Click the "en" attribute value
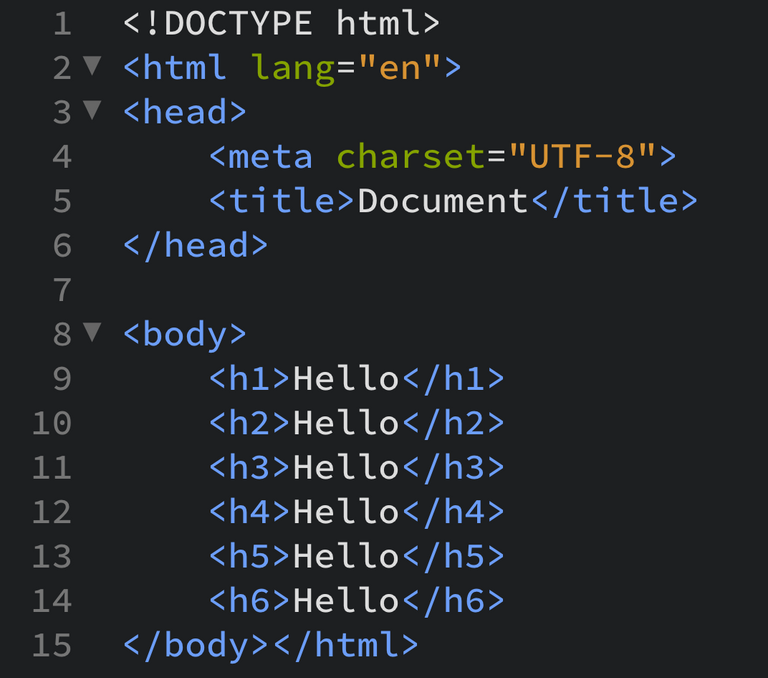This screenshot has width=768, height=678. tap(399, 67)
